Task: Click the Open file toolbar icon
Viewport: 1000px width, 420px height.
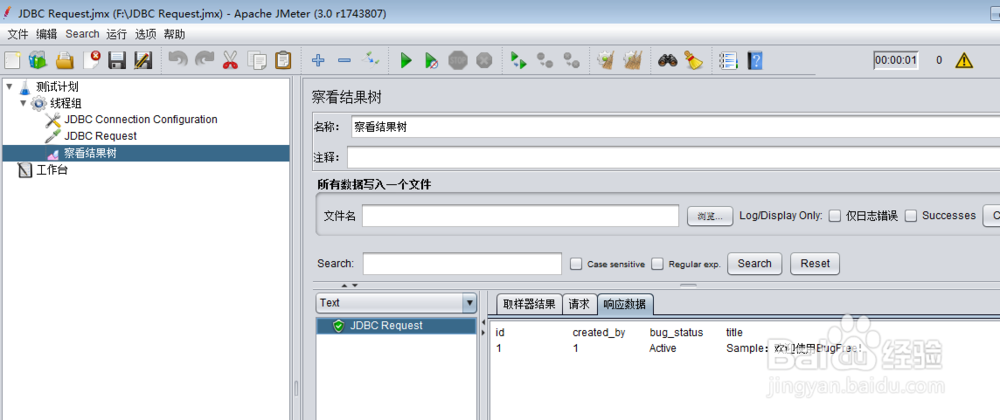Action: coord(64,61)
